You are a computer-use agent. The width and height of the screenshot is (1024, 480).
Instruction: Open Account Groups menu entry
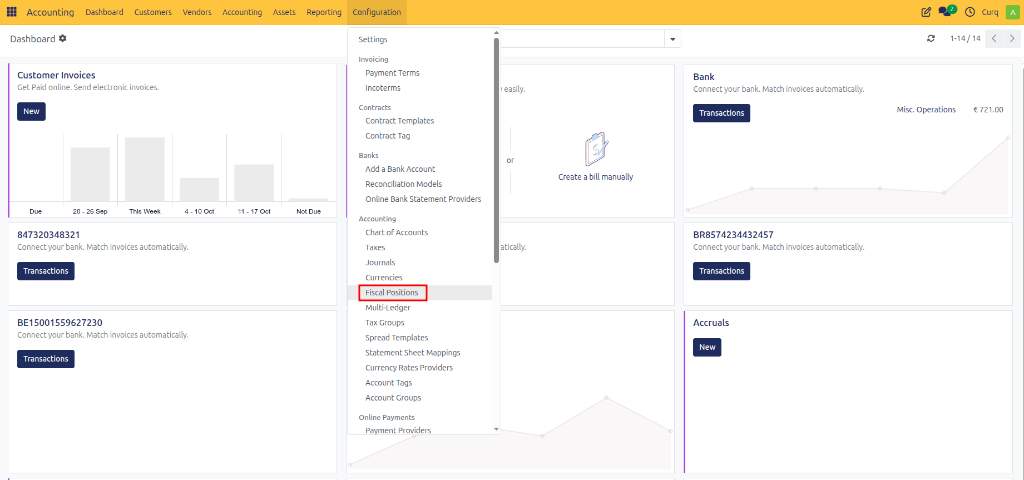pyautogui.click(x=393, y=398)
